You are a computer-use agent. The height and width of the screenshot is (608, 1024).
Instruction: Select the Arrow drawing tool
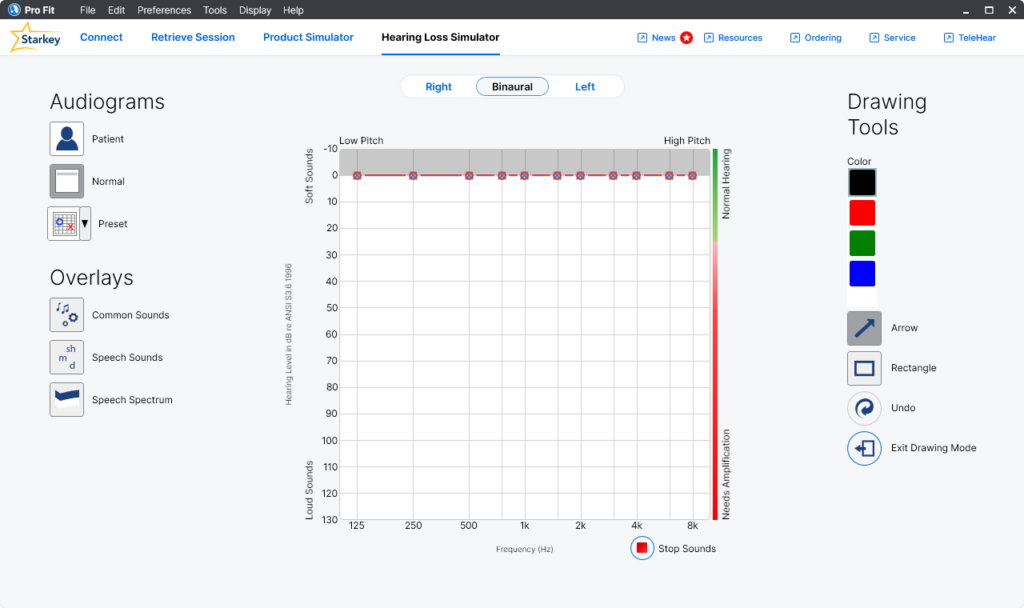point(864,328)
